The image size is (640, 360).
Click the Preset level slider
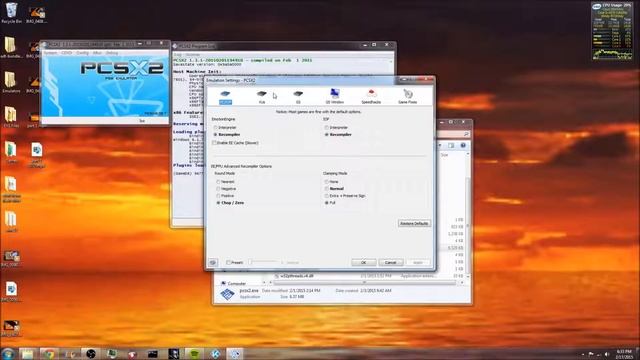pyautogui.click(x=264, y=262)
